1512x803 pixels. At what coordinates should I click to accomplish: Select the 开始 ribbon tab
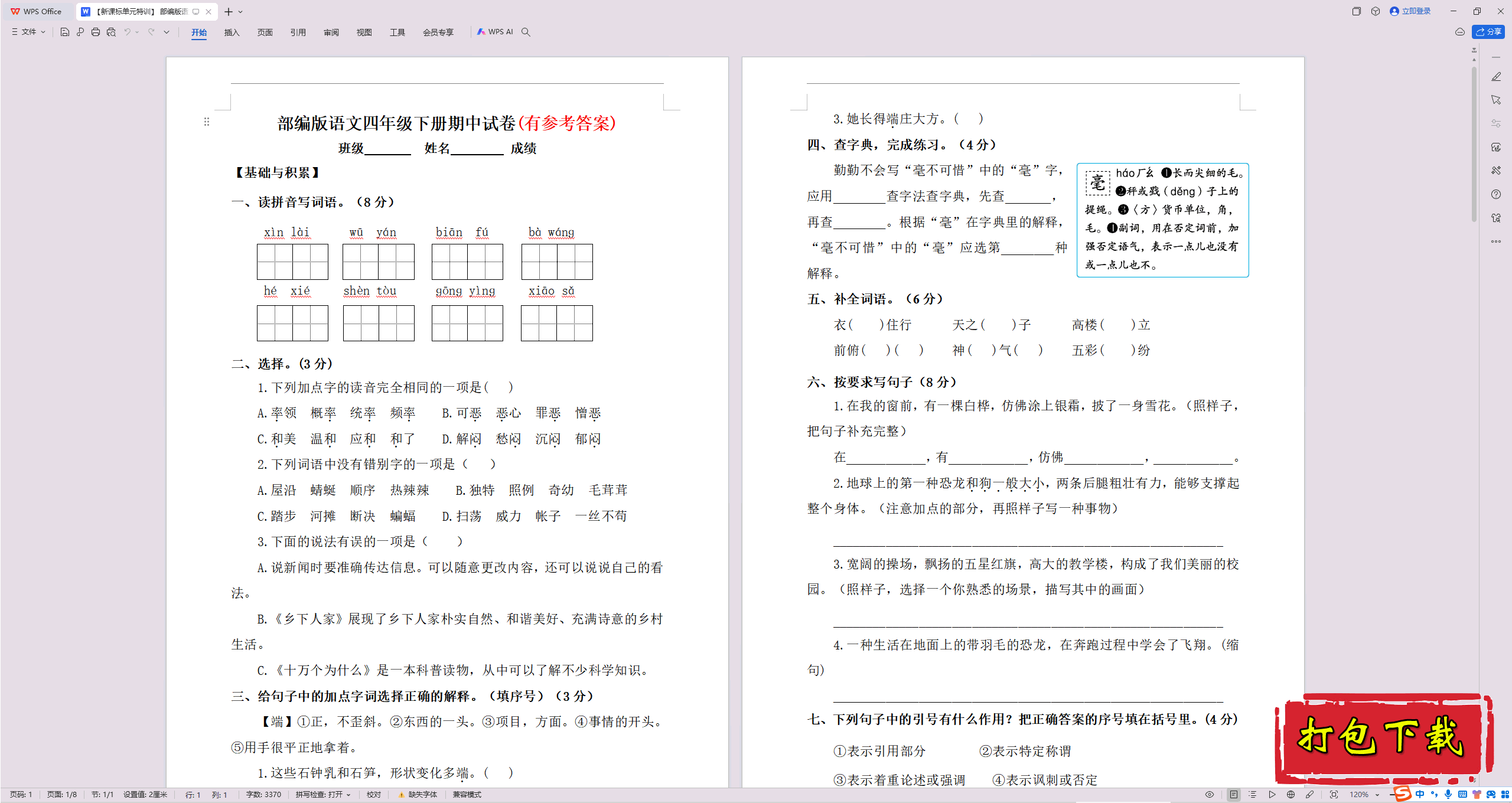pos(199,32)
